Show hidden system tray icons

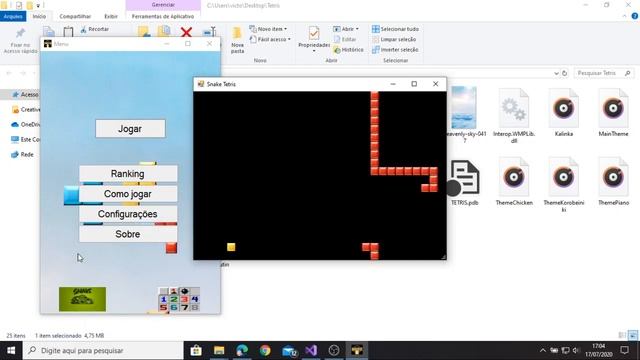pos(542,351)
